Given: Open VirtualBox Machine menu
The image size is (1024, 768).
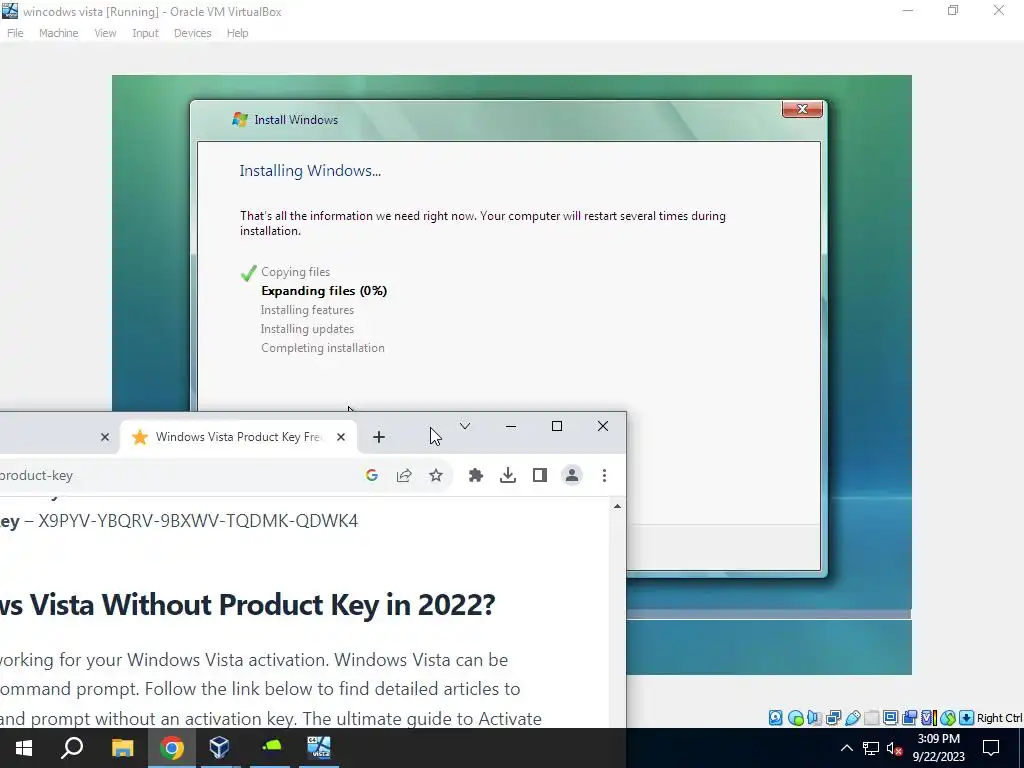Looking at the screenshot, I should [59, 33].
